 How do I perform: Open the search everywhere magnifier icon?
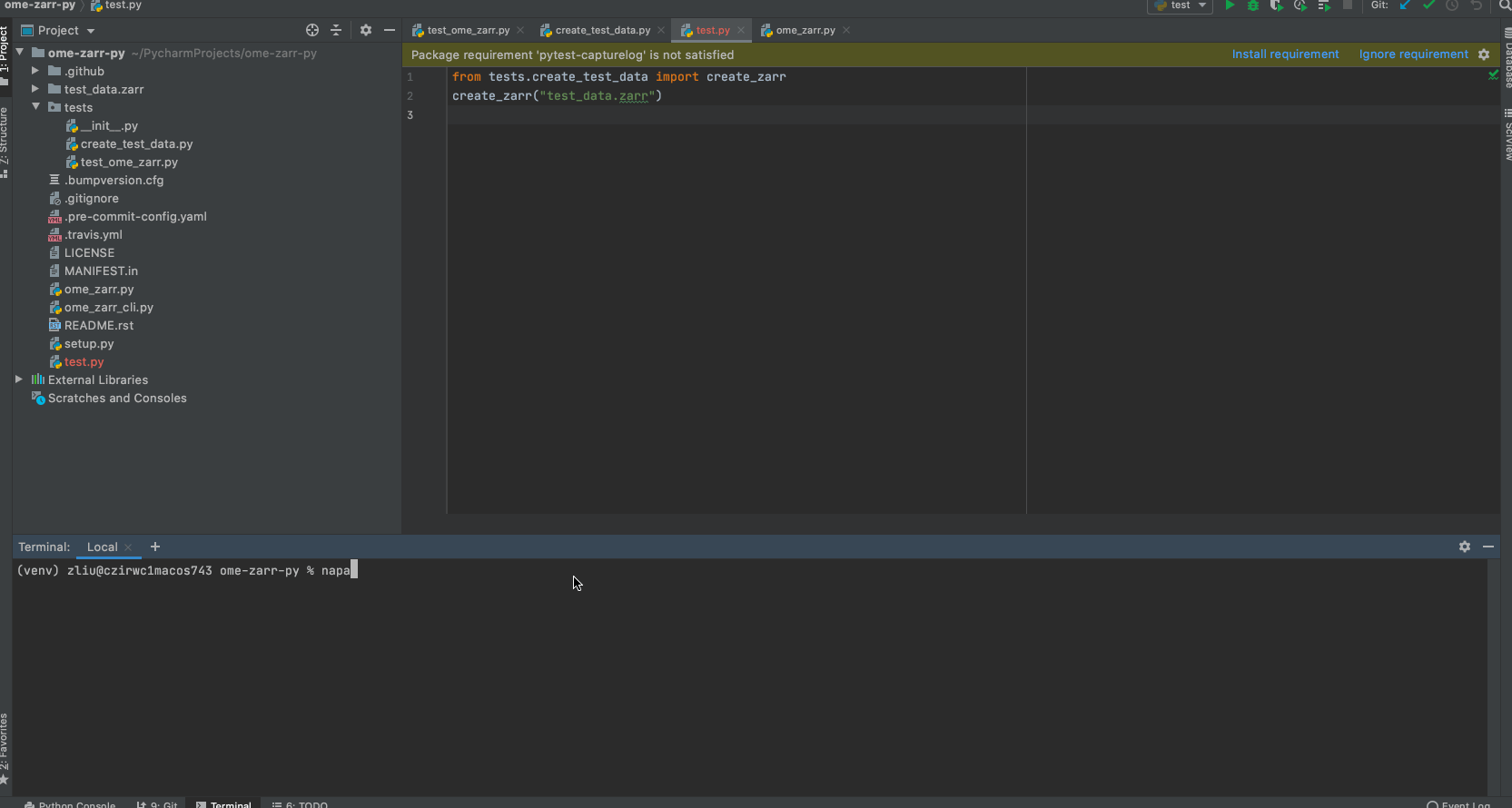(1505, 5)
